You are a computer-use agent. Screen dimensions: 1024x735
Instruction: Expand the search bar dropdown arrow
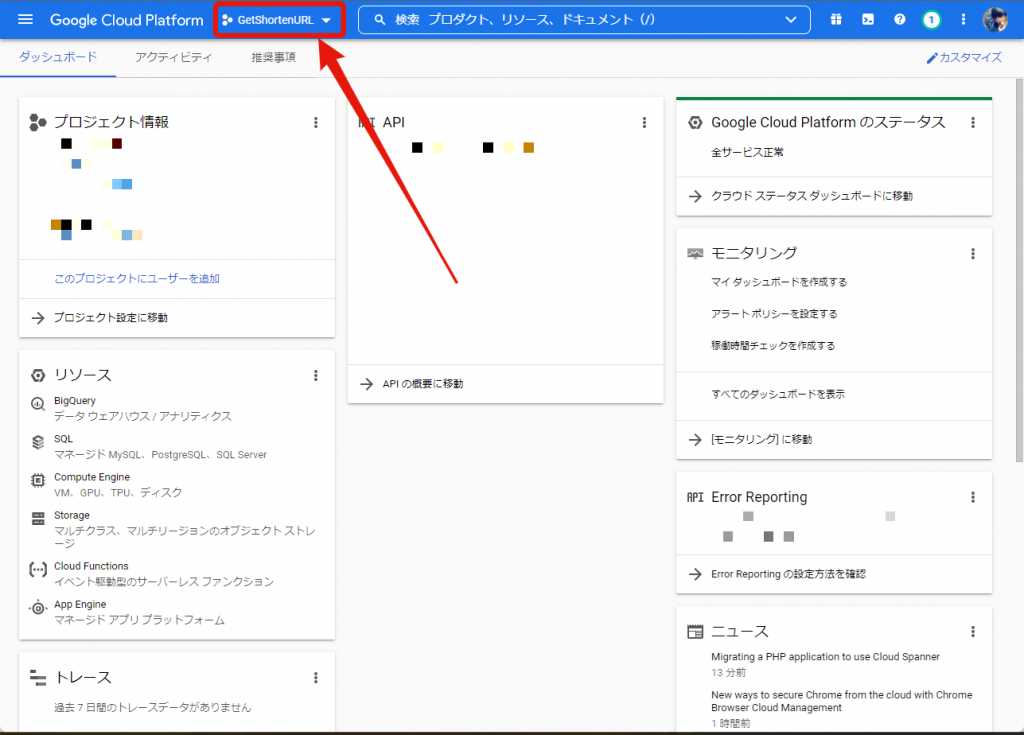click(791, 20)
